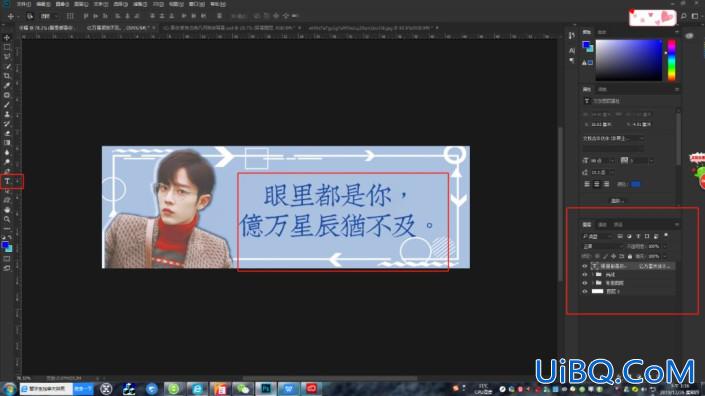705x396 pixels.
Task: Hide the second folder group layer
Action: [x=585, y=283]
